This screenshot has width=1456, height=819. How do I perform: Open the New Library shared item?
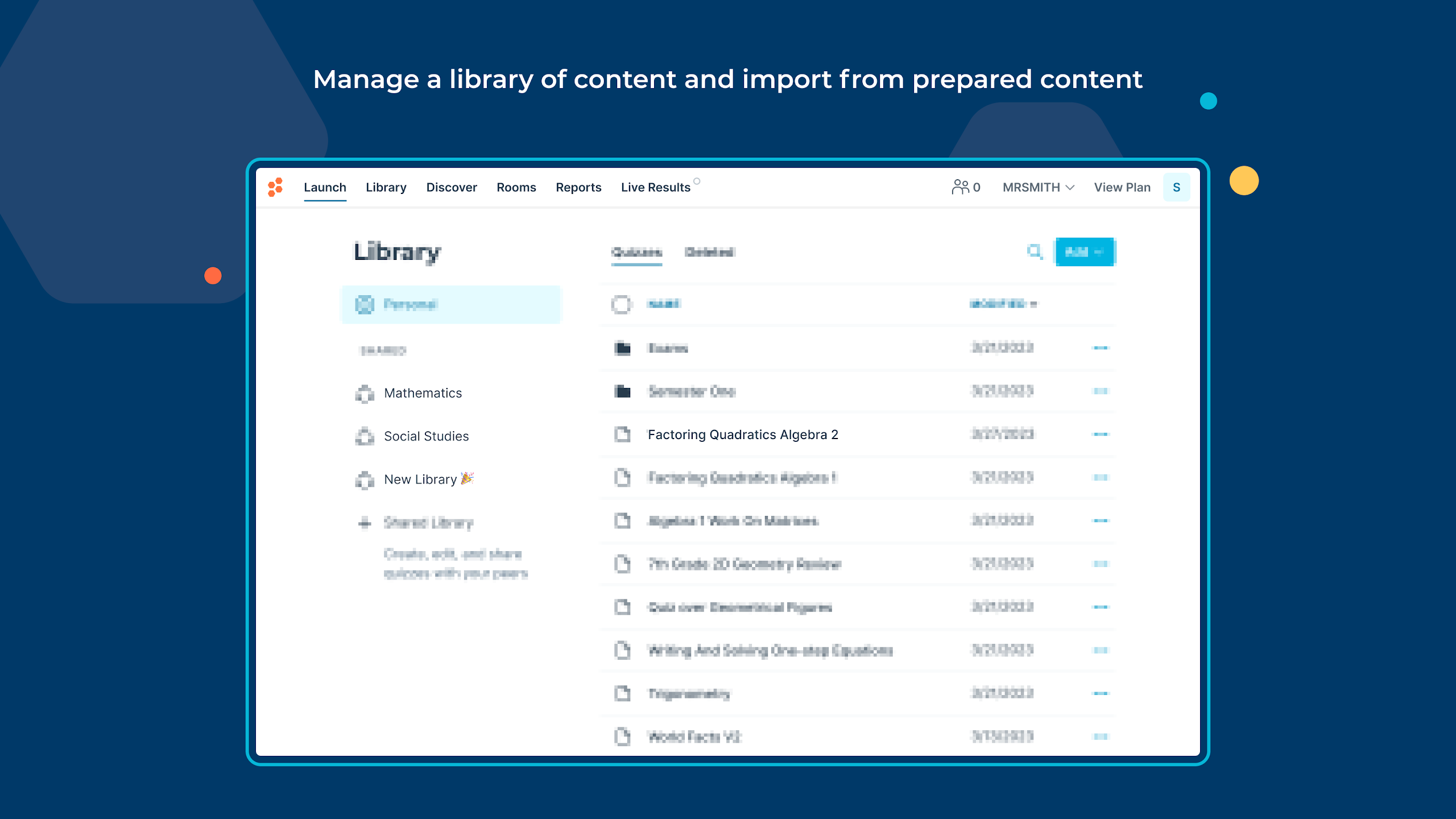tap(429, 479)
